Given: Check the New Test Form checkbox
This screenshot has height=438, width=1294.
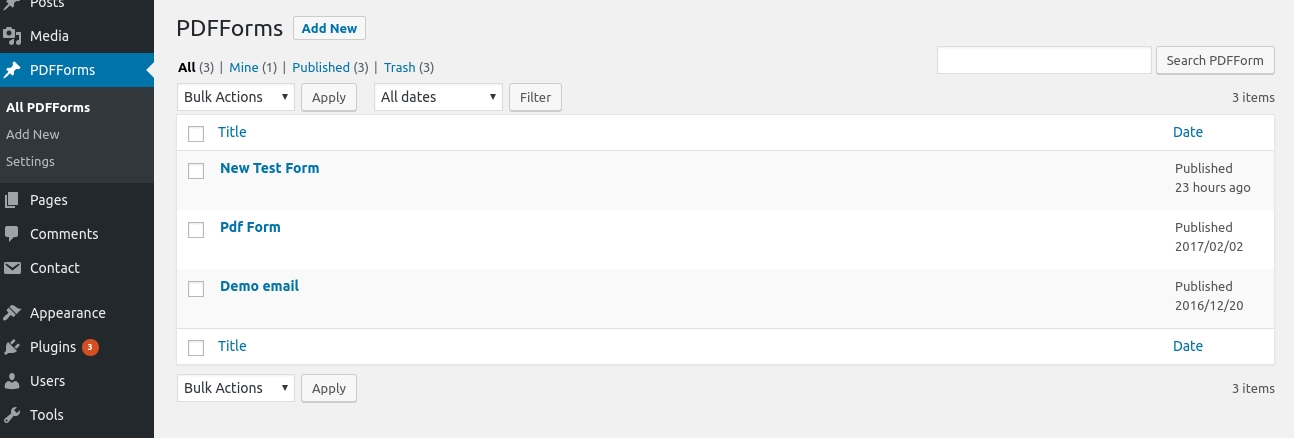Looking at the screenshot, I should (x=196, y=171).
